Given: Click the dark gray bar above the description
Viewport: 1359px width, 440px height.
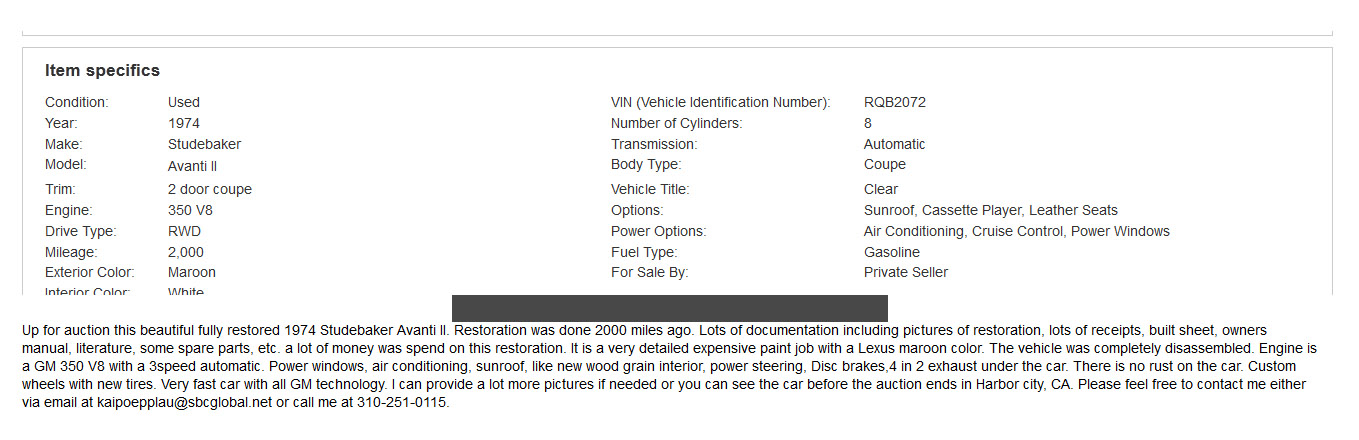Looking at the screenshot, I should (x=669, y=308).
